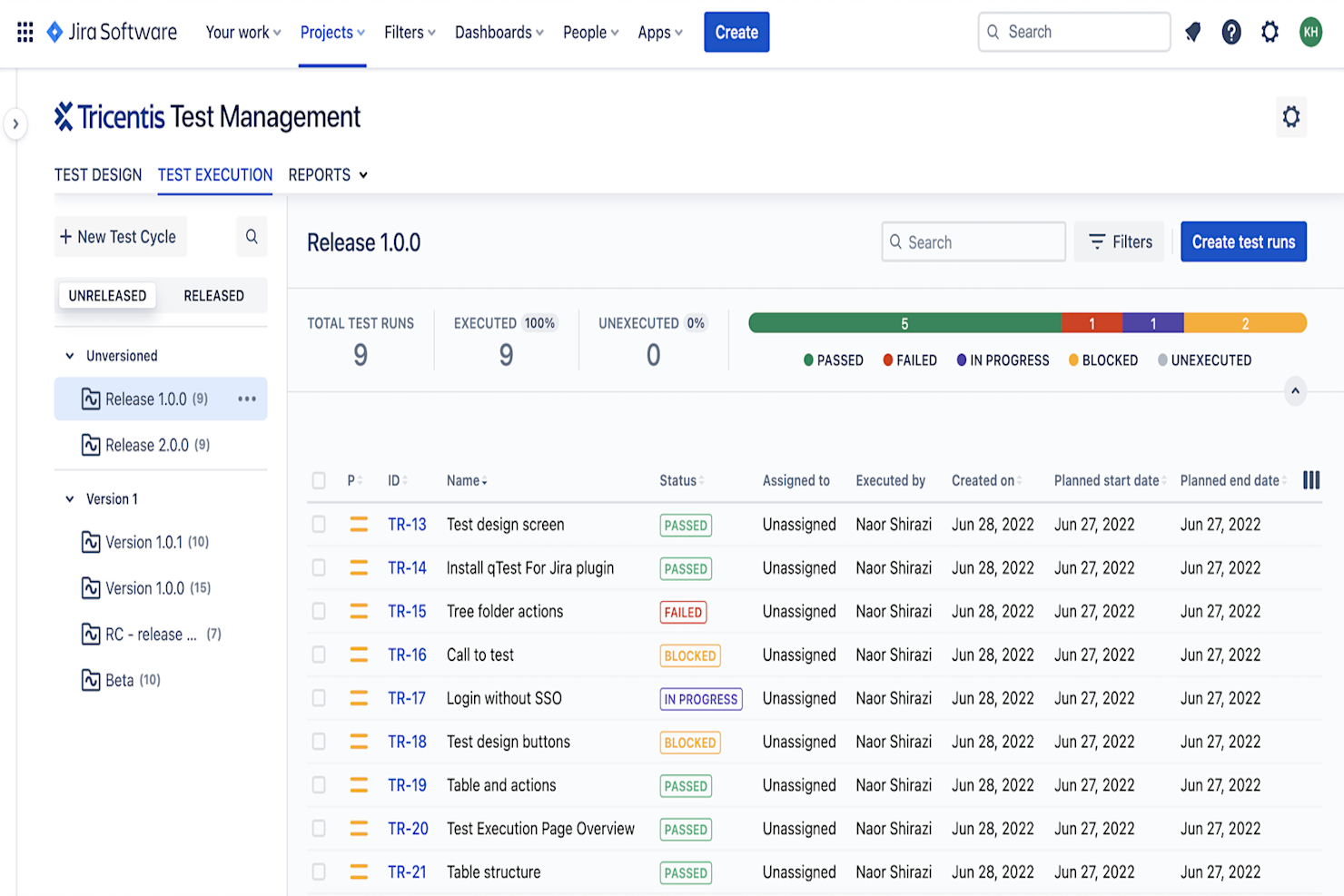This screenshot has height=896, width=1344.
Task: Click the Create test runs button
Action: [x=1243, y=241]
